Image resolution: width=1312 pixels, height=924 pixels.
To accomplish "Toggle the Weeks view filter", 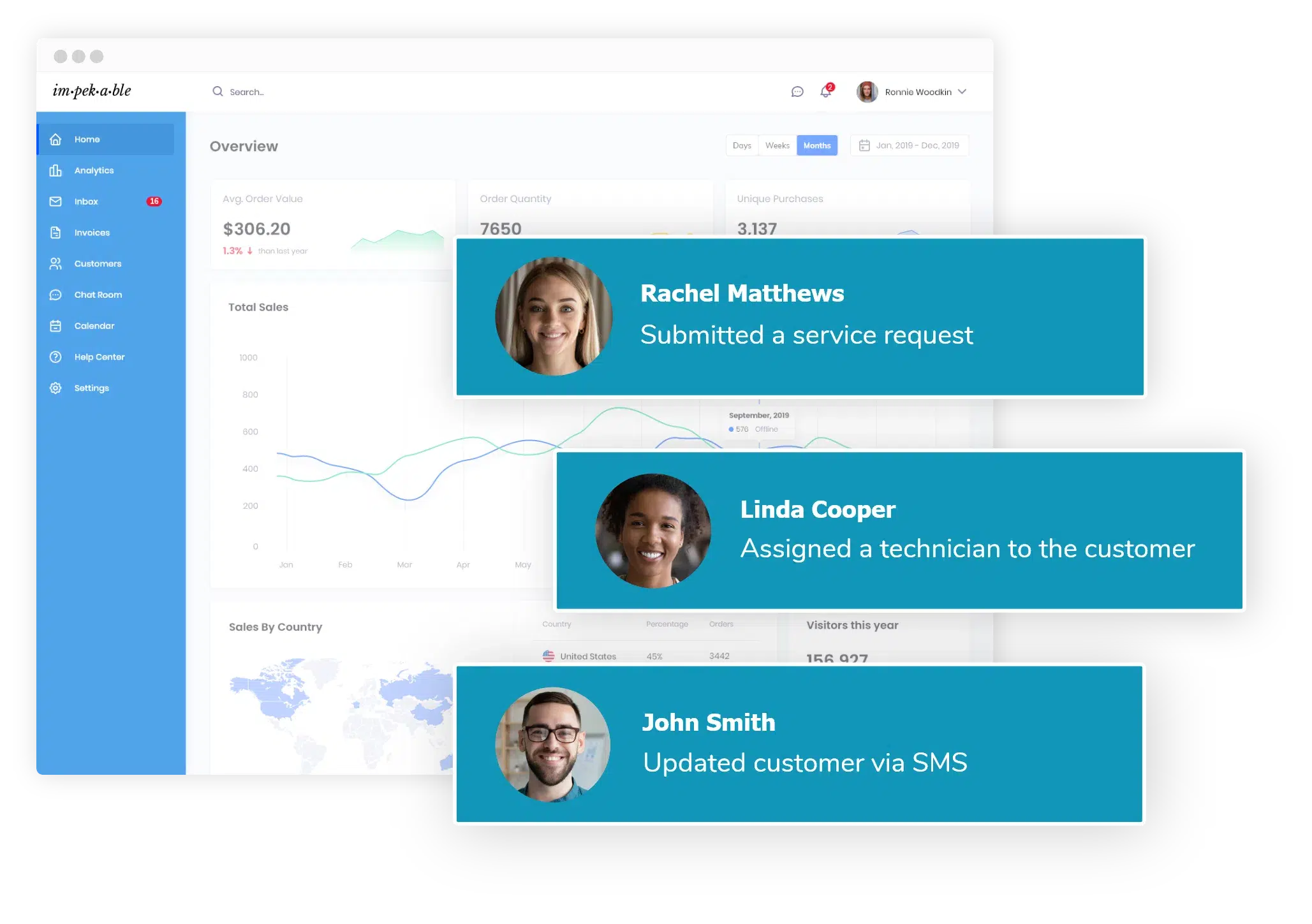I will (778, 146).
